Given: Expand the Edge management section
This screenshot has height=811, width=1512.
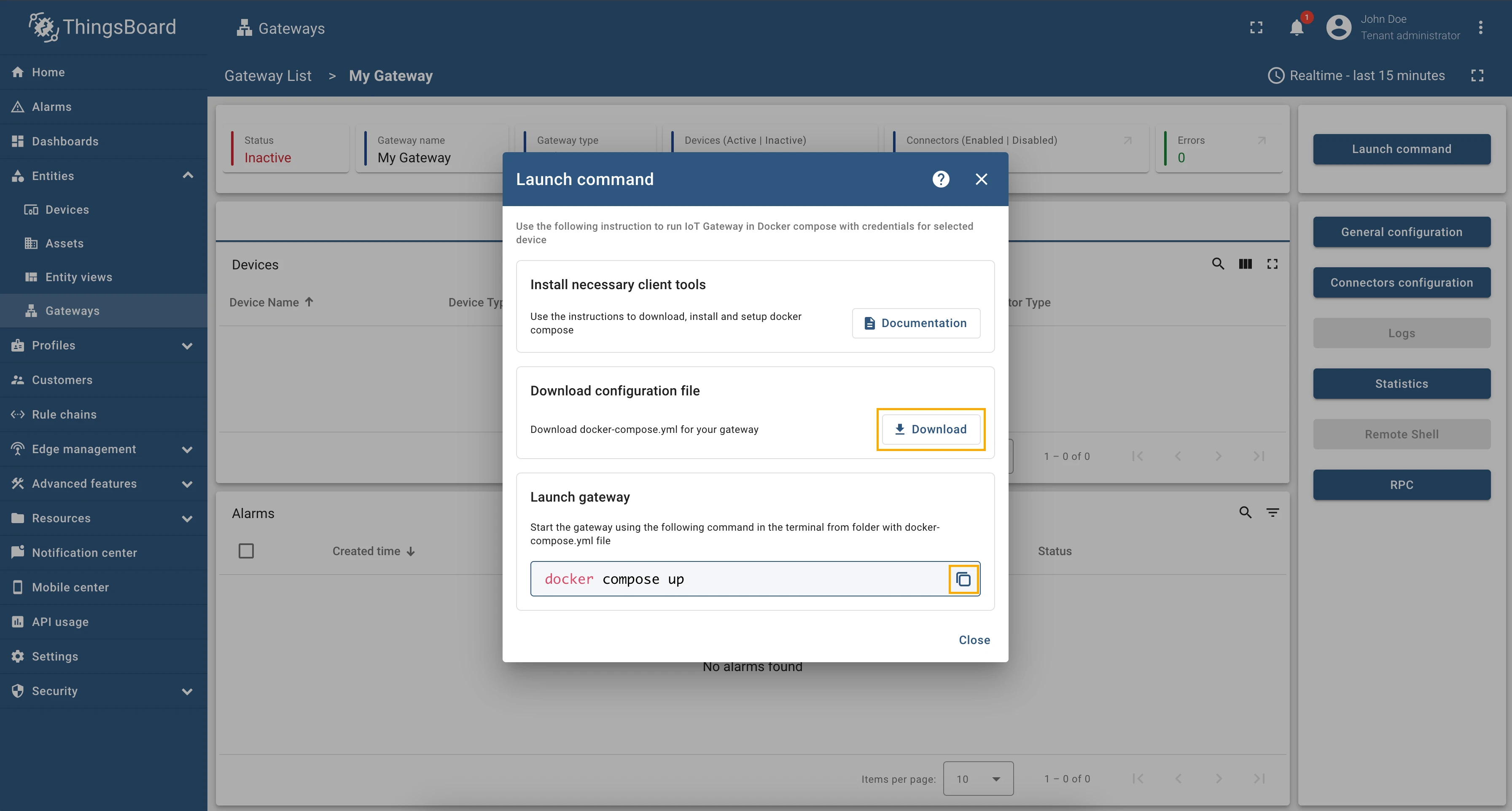Looking at the screenshot, I should click(188, 449).
